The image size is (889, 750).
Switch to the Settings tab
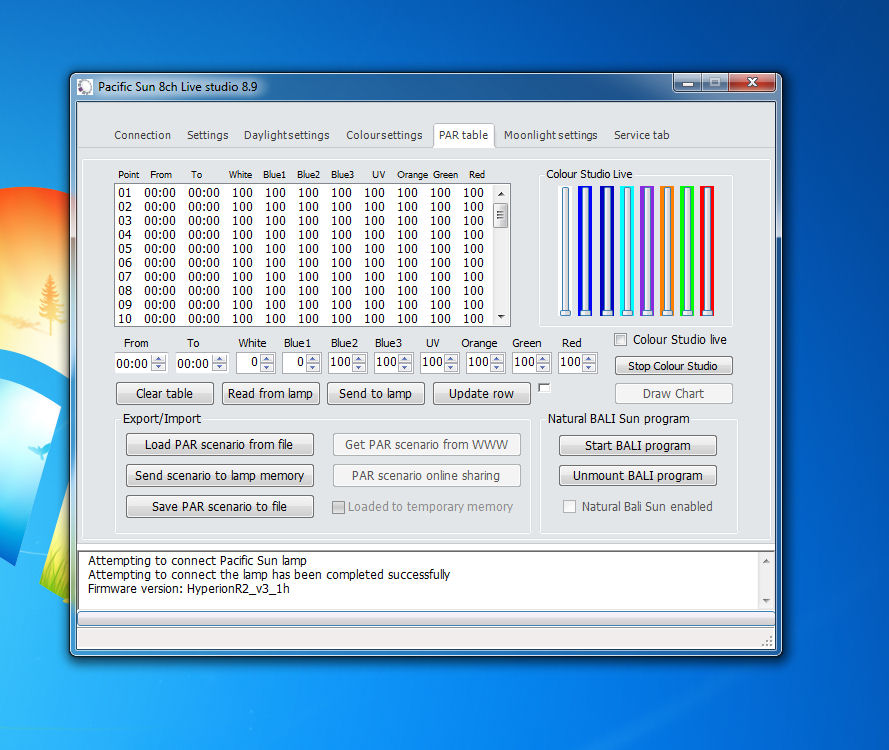tap(208, 135)
